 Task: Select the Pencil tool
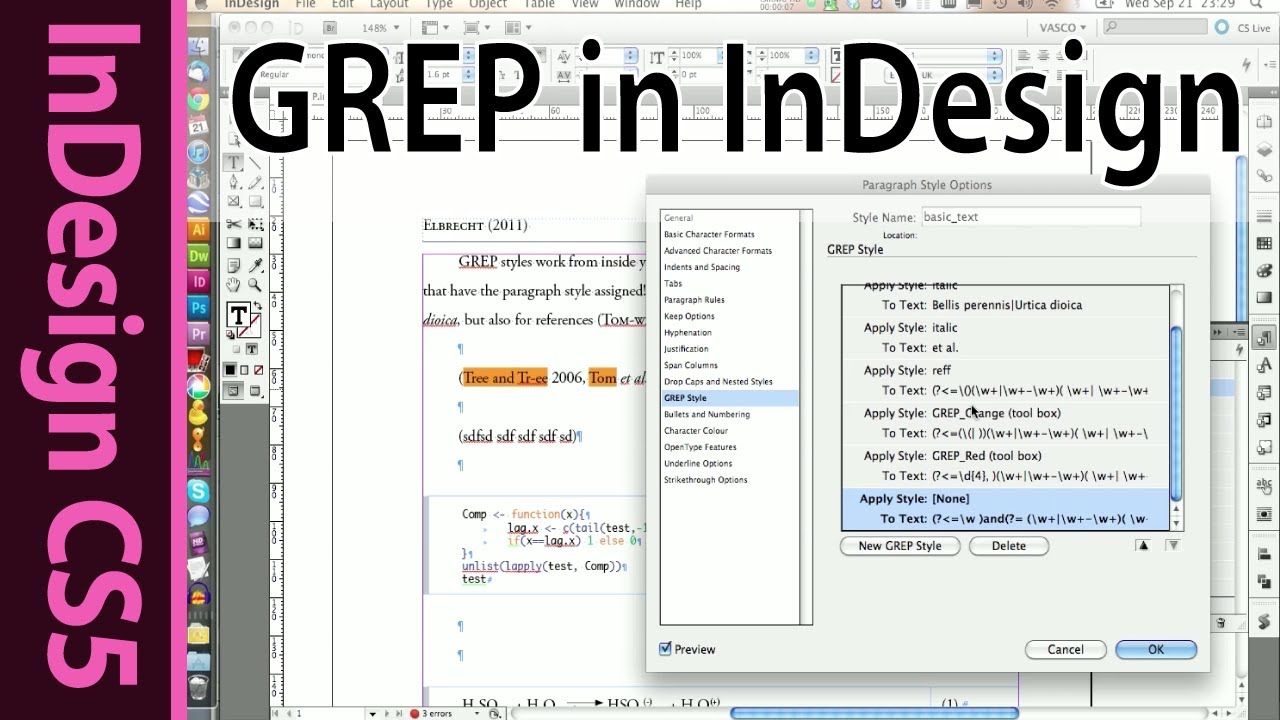[x=254, y=182]
